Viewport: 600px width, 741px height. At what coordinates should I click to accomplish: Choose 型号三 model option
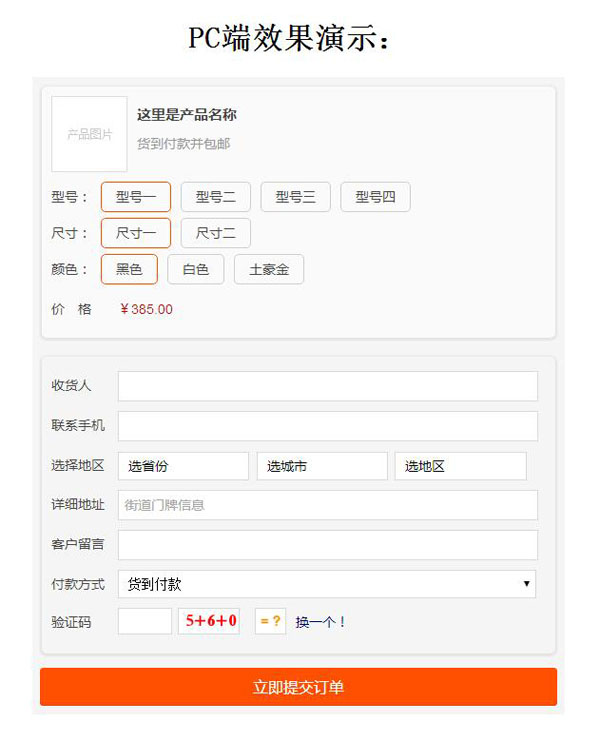296,197
